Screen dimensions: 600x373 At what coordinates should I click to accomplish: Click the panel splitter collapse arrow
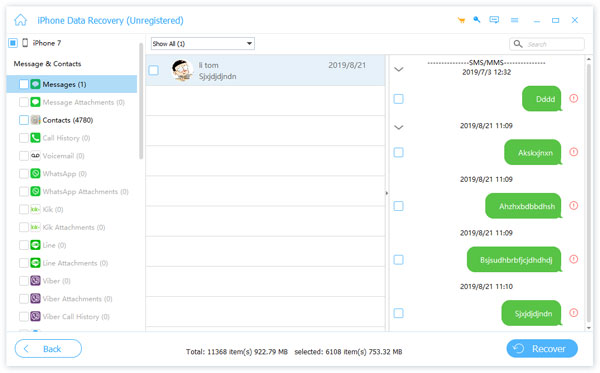[386, 193]
